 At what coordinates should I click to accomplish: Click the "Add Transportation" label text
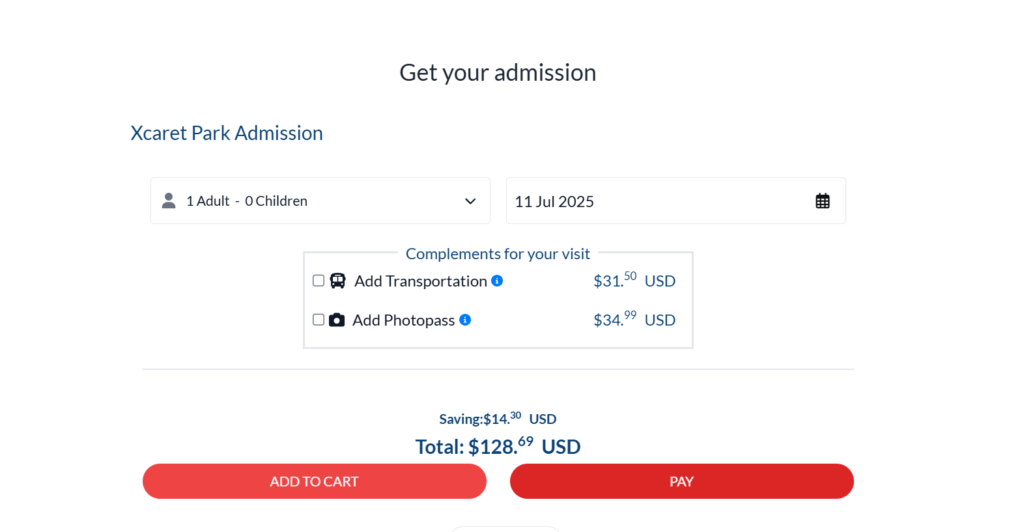(420, 281)
